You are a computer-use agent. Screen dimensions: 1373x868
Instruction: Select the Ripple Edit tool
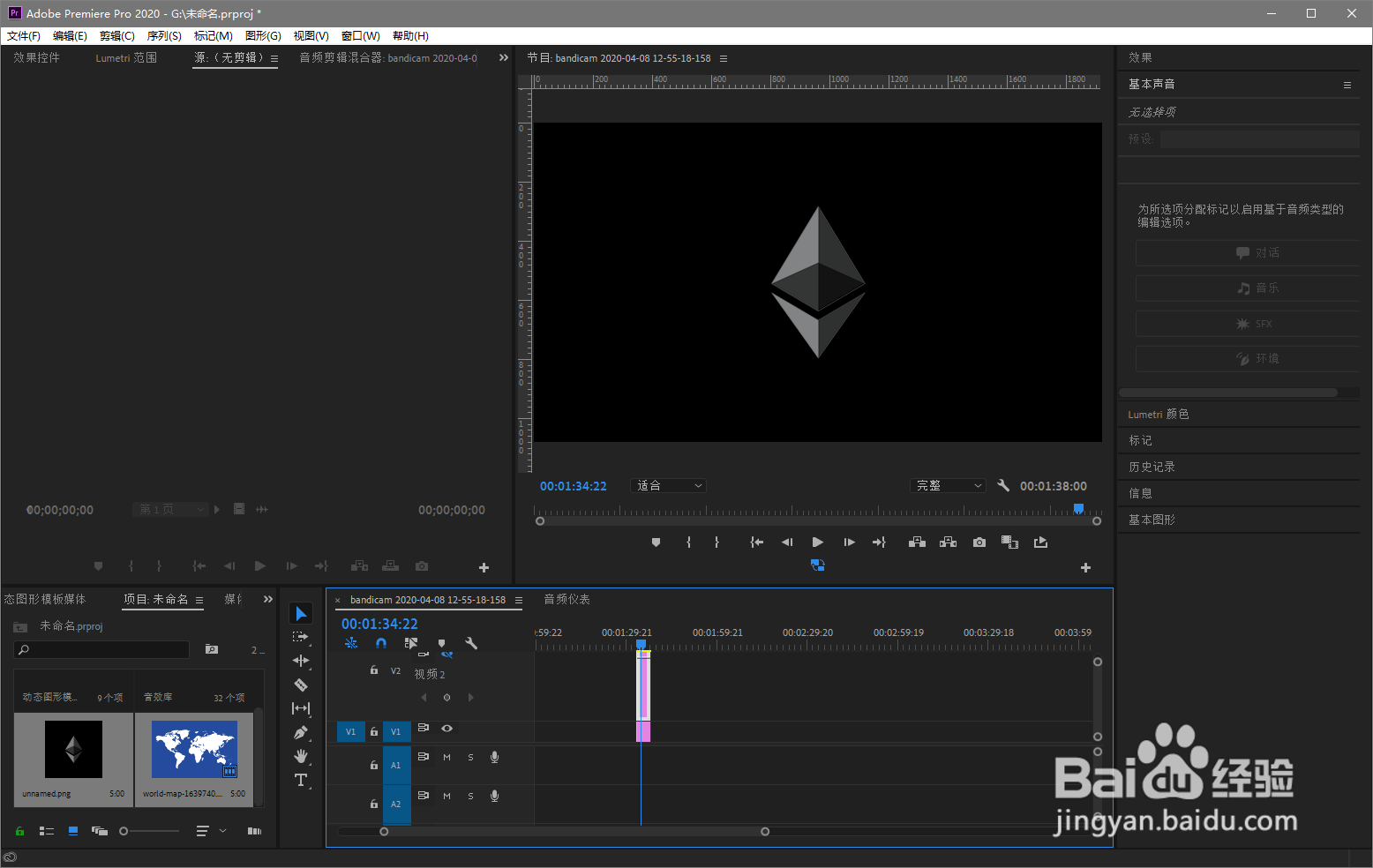pyautogui.click(x=301, y=661)
